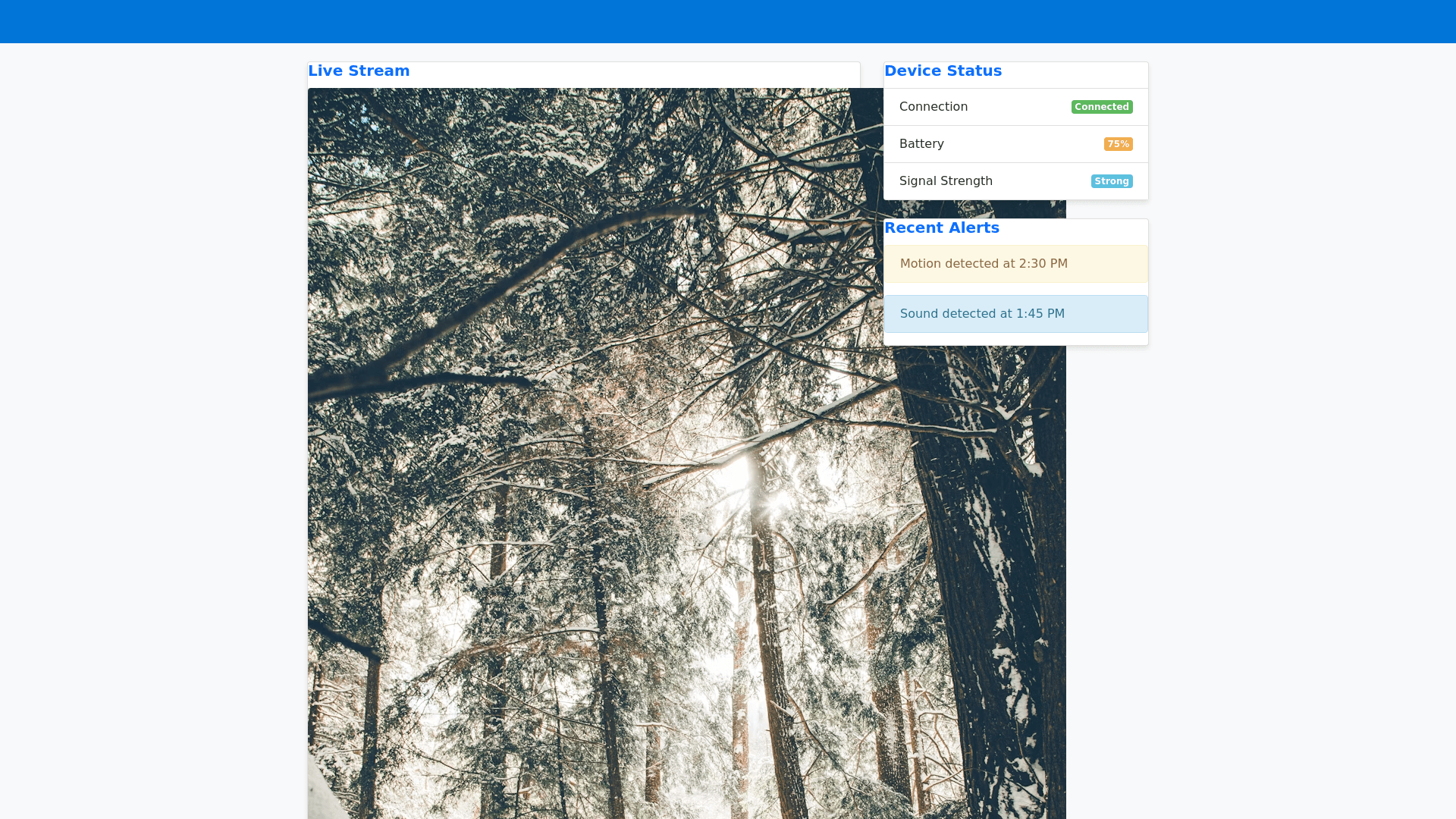This screenshot has width=1456, height=819.
Task: Click the Recent Alerts heading
Action: pos(941,228)
